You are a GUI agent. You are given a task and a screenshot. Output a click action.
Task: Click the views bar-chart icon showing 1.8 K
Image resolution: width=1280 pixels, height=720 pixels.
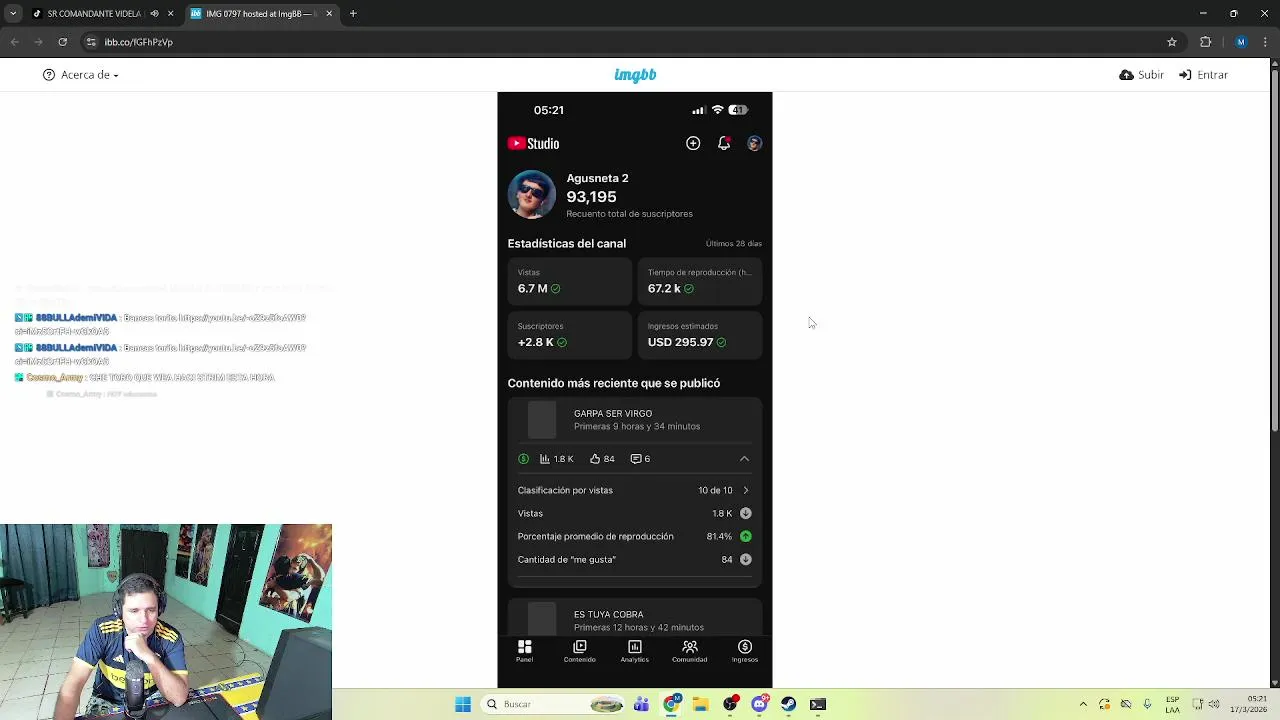(545, 458)
